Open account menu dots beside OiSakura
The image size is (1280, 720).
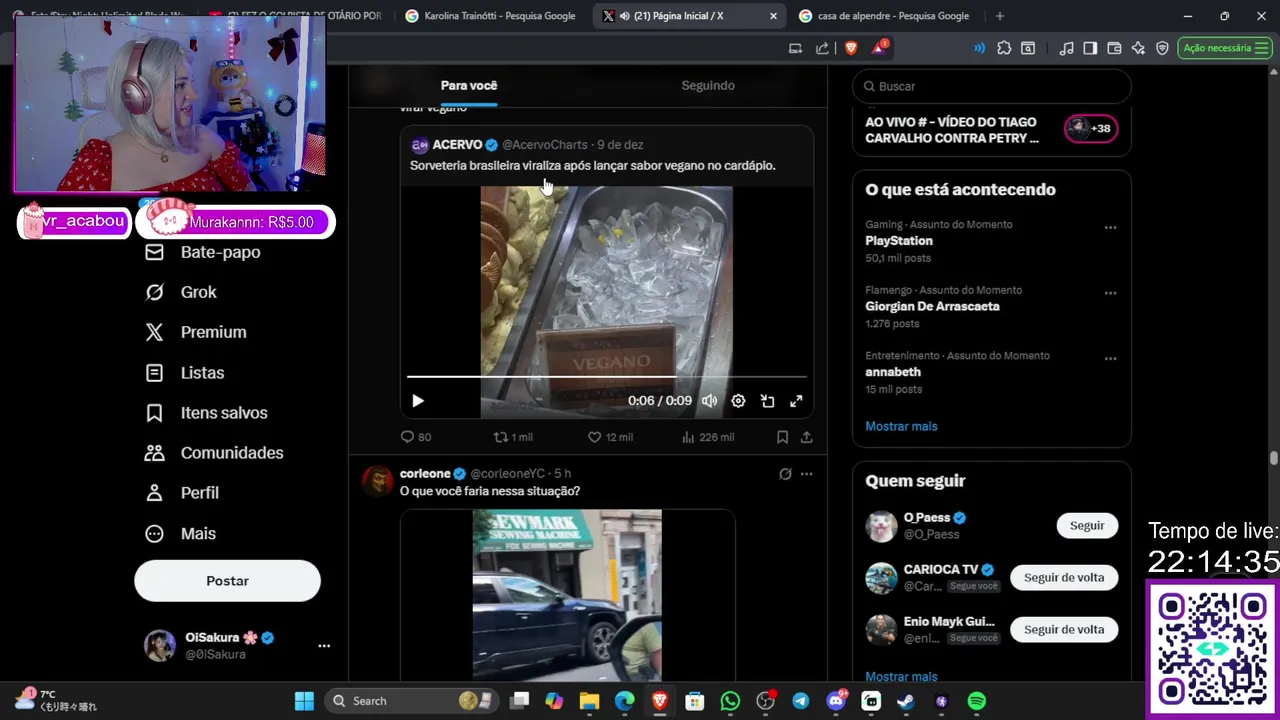tap(324, 646)
